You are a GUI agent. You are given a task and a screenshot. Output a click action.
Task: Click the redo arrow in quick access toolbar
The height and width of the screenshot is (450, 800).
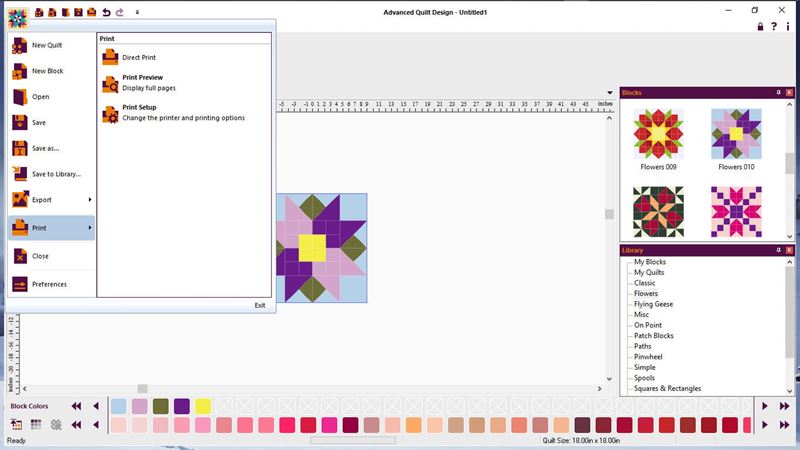pyautogui.click(x=120, y=12)
